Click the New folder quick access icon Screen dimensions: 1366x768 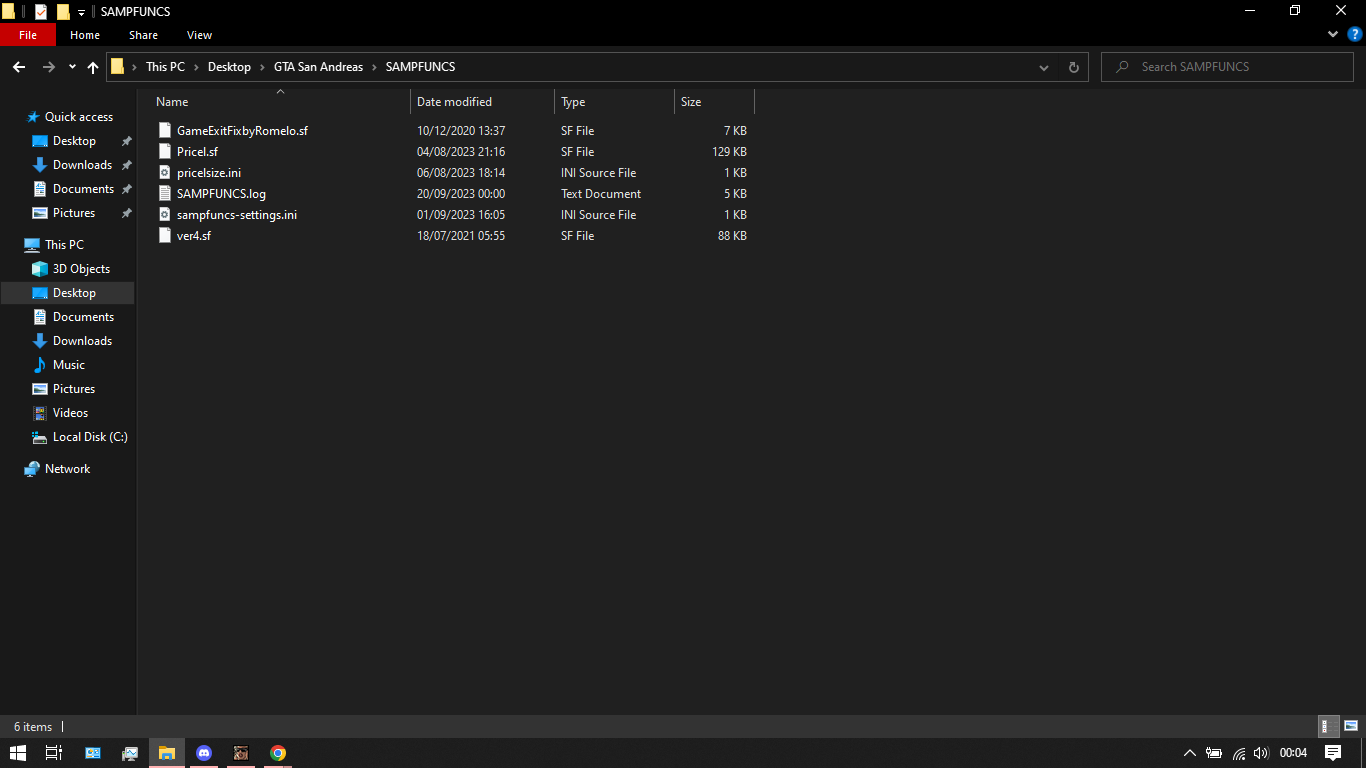tap(63, 12)
